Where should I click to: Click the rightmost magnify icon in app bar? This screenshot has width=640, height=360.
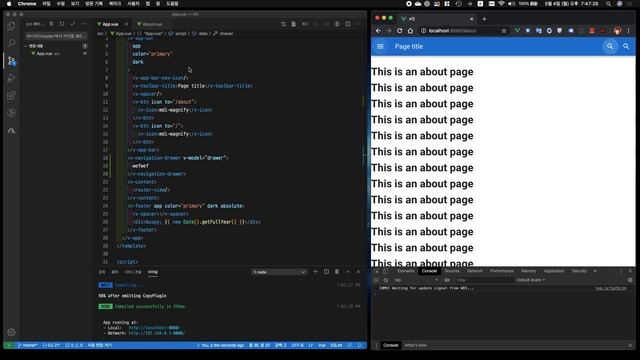point(626,47)
